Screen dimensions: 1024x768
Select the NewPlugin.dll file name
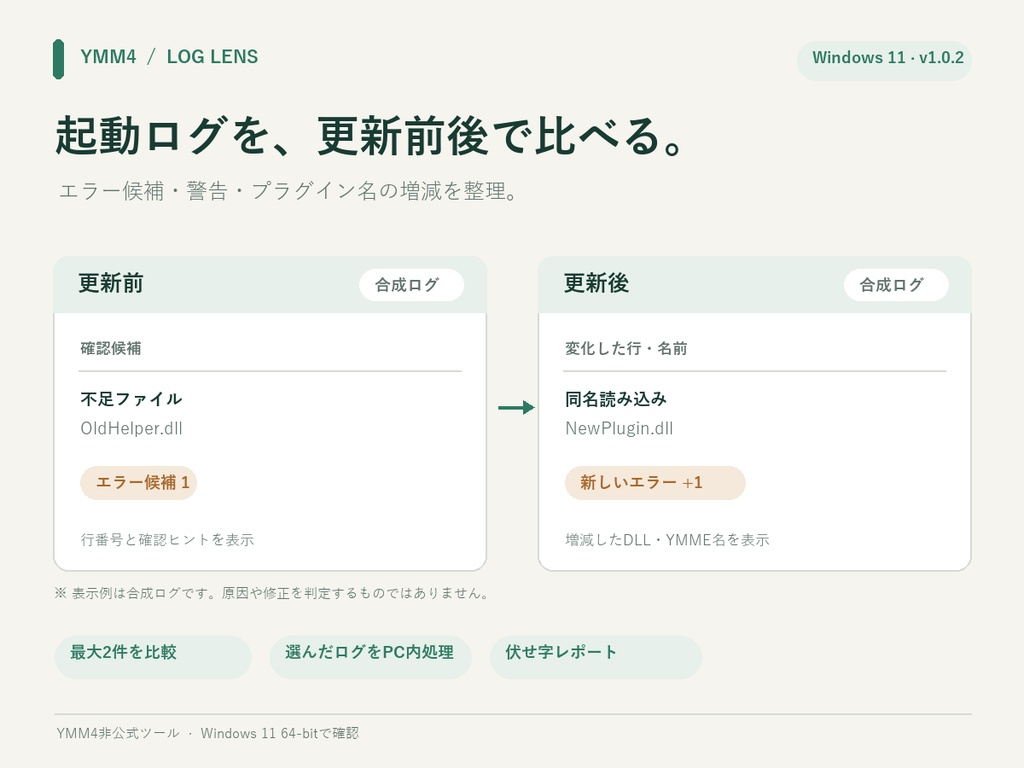[619, 428]
